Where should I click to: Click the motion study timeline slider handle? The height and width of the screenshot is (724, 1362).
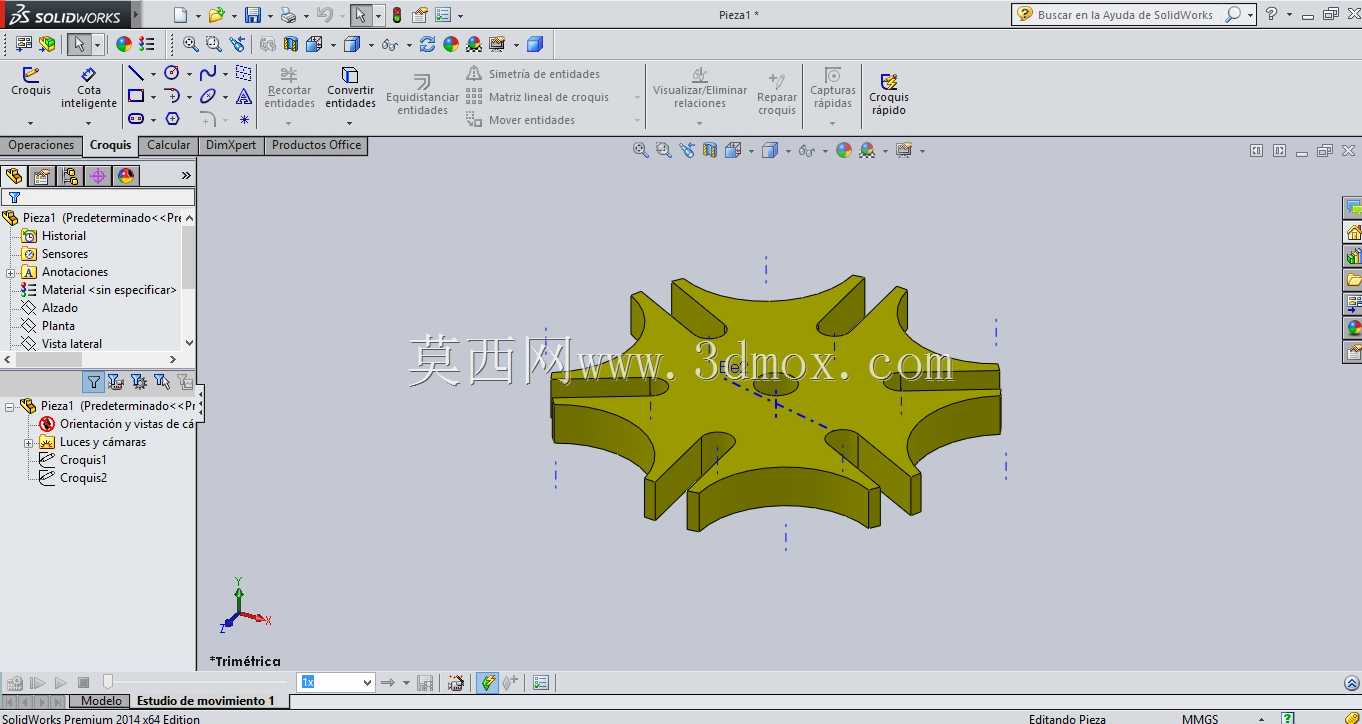coord(108,683)
